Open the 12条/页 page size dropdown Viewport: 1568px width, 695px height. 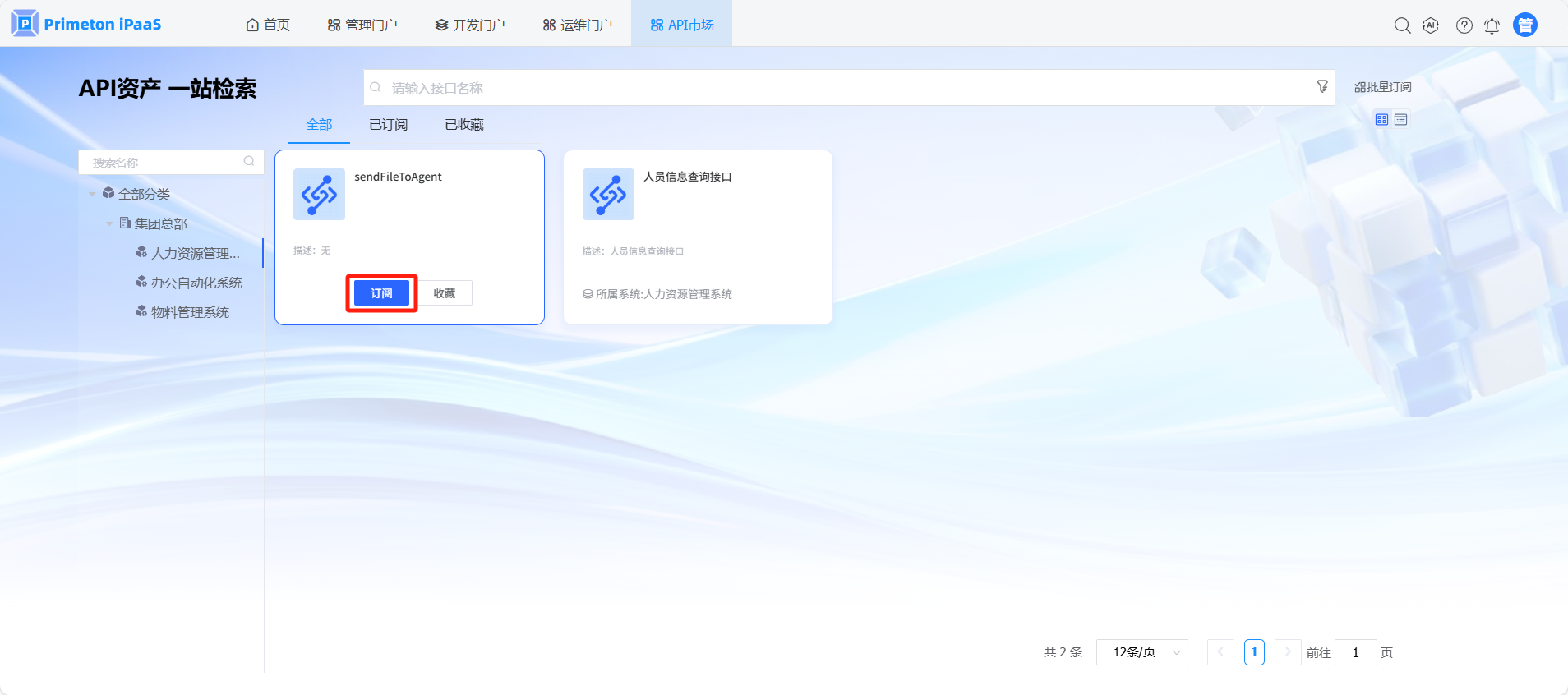1141,652
